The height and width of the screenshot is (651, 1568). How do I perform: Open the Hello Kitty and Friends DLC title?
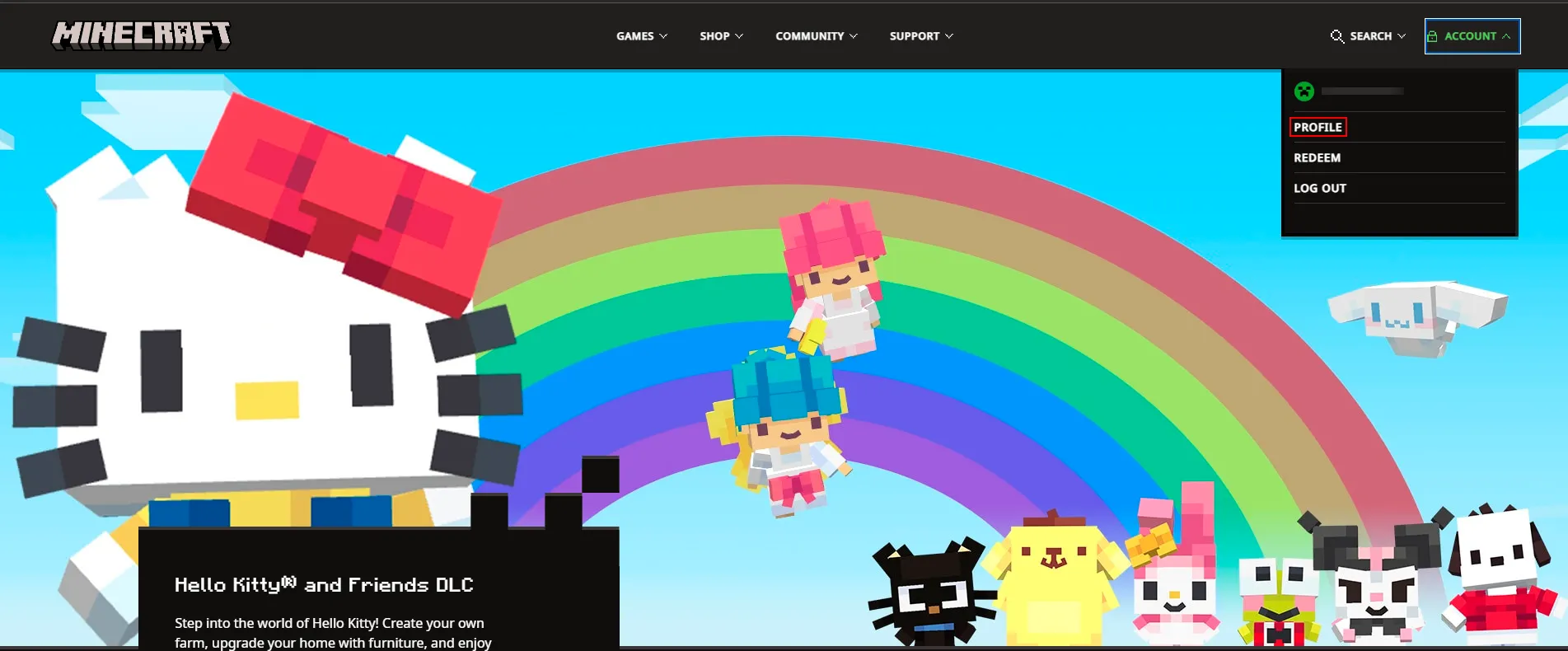click(x=324, y=585)
